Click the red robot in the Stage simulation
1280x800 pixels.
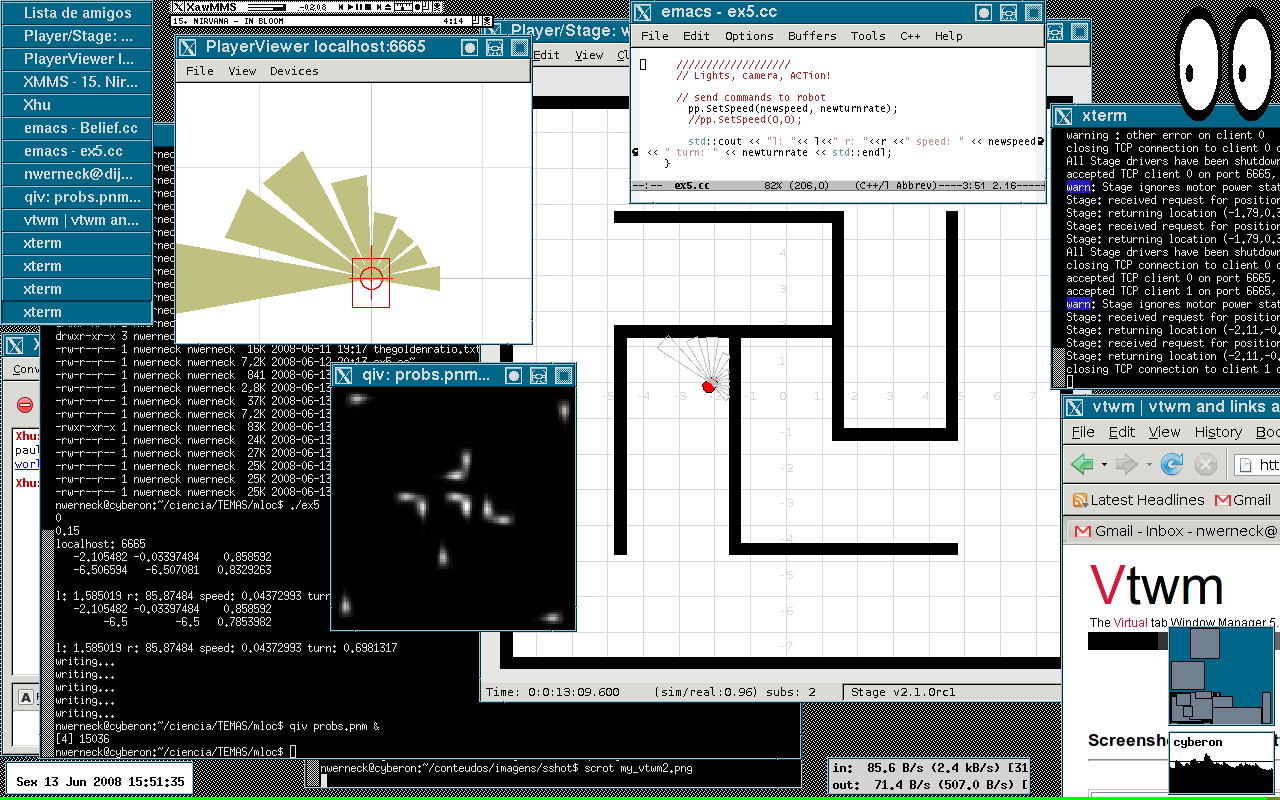click(x=708, y=386)
